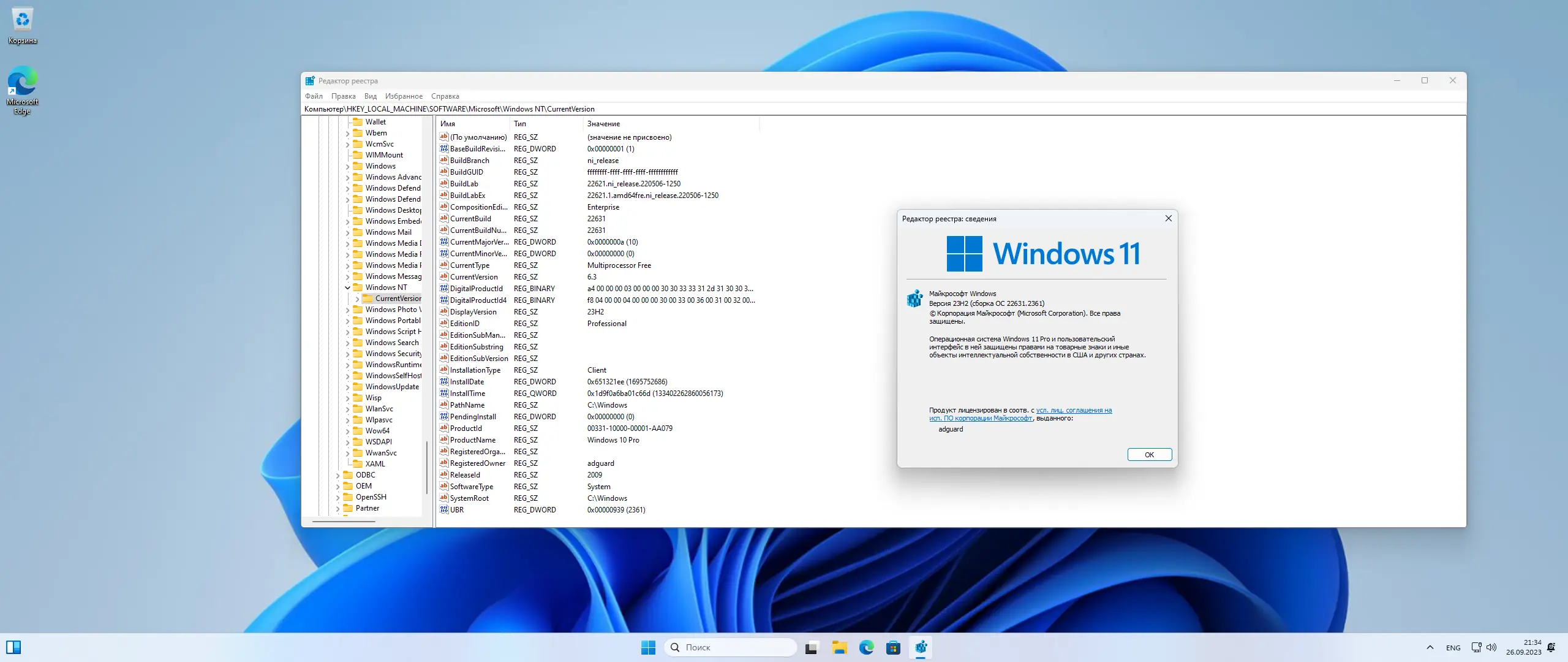Click the Windows Start button
Viewport: 1568px width, 662px height.
[x=648, y=647]
